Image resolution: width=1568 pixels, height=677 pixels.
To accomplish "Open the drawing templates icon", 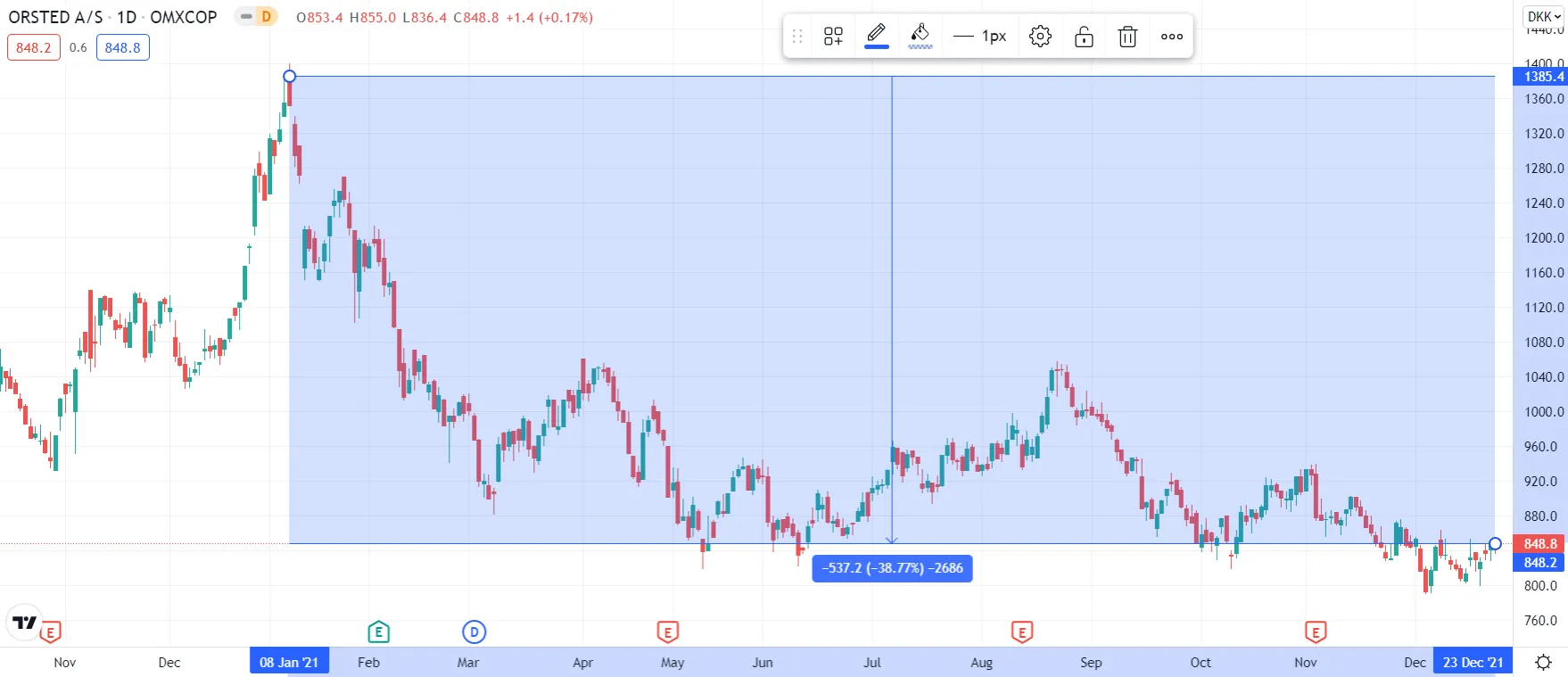I will click(833, 37).
